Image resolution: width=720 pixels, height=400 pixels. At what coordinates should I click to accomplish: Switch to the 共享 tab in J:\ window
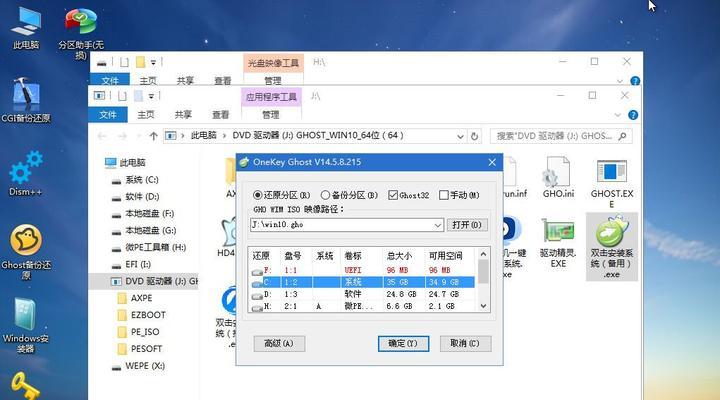pos(183,115)
